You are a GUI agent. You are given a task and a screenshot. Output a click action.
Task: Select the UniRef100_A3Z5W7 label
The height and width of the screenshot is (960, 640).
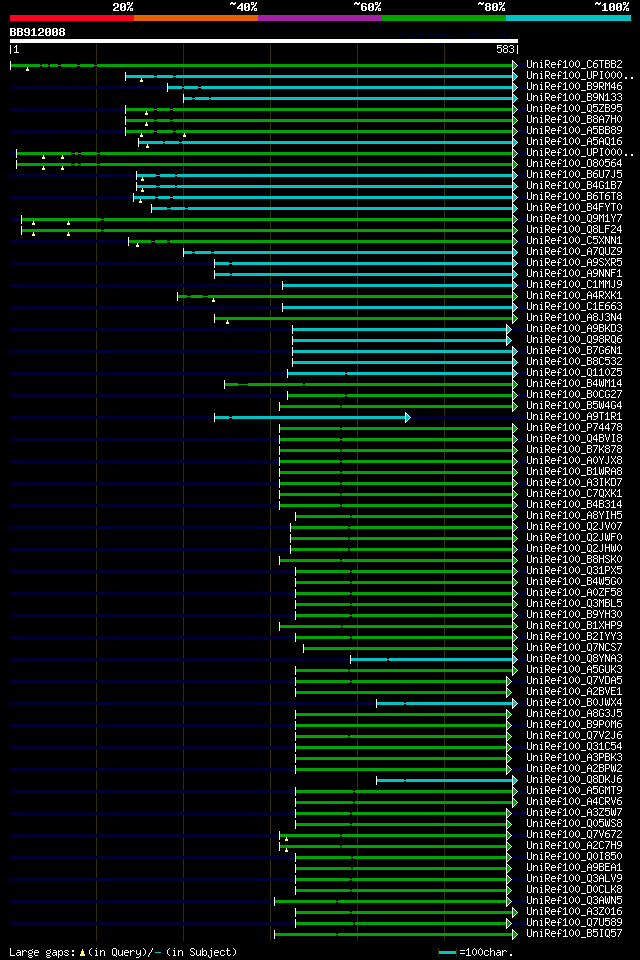(574, 814)
